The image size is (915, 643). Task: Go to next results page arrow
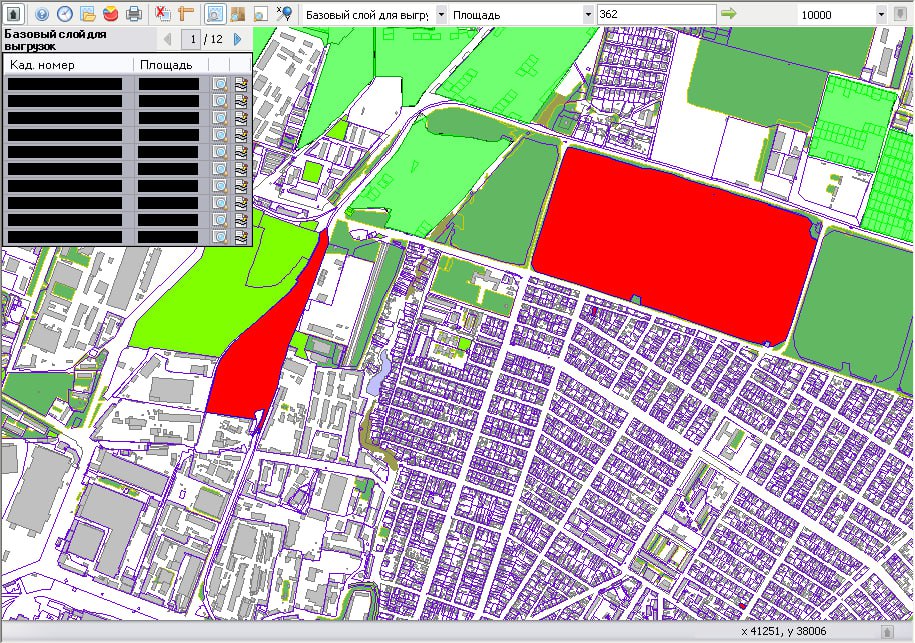(x=238, y=39)
